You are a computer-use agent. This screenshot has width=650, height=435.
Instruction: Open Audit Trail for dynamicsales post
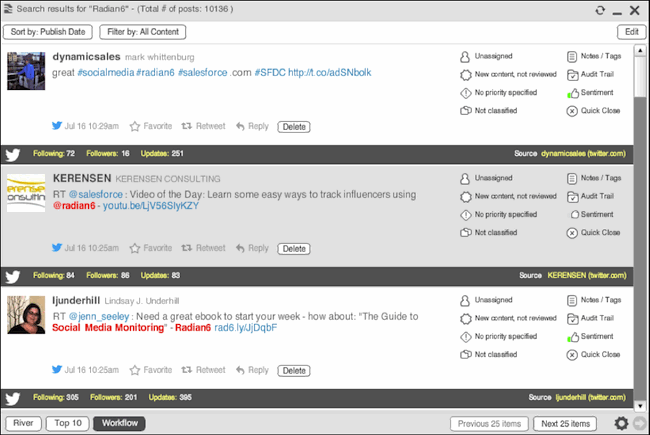590,74
